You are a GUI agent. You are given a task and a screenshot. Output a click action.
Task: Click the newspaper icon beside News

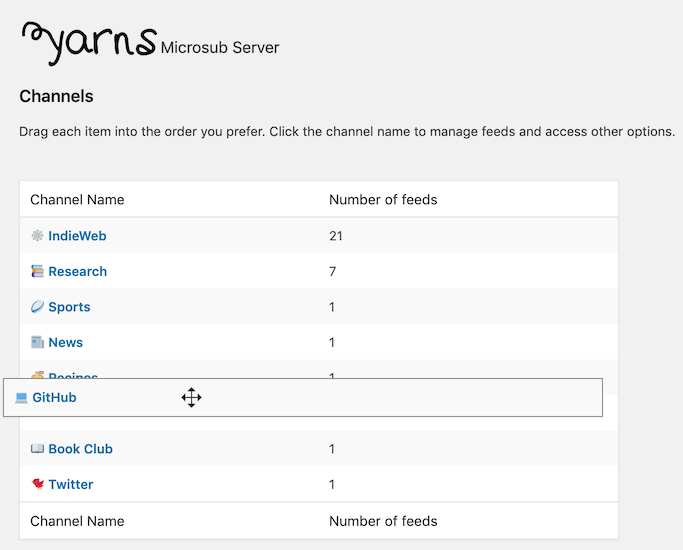[37, 342]
